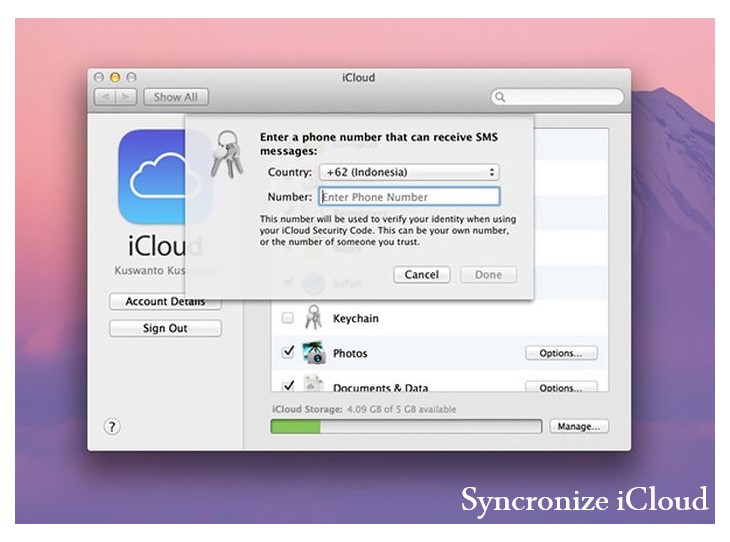730x542 pixels.
Task: Click the Documents & Data icon
Action: point(314,384)
